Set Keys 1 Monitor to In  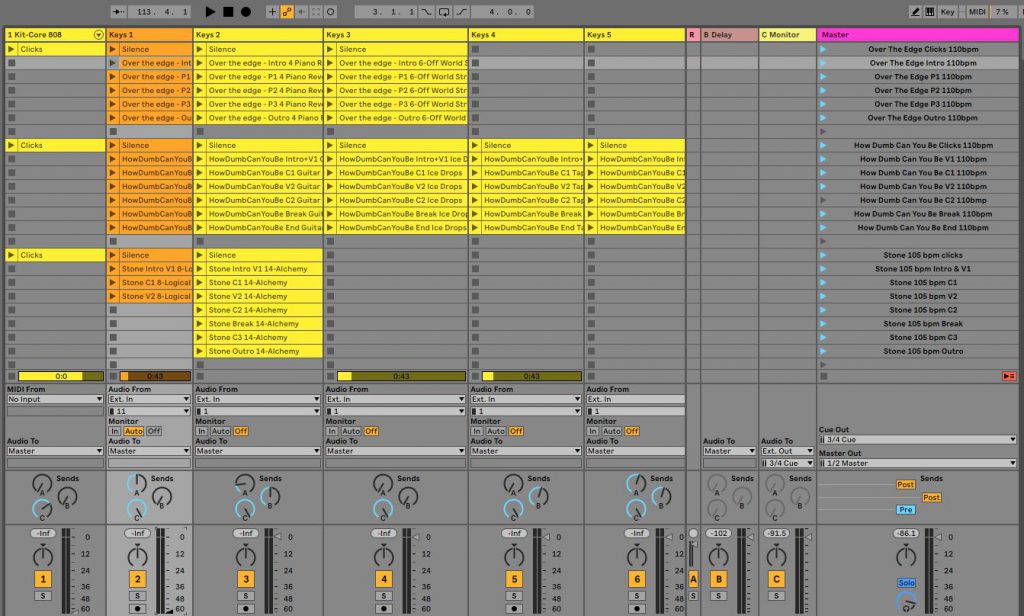115,431
